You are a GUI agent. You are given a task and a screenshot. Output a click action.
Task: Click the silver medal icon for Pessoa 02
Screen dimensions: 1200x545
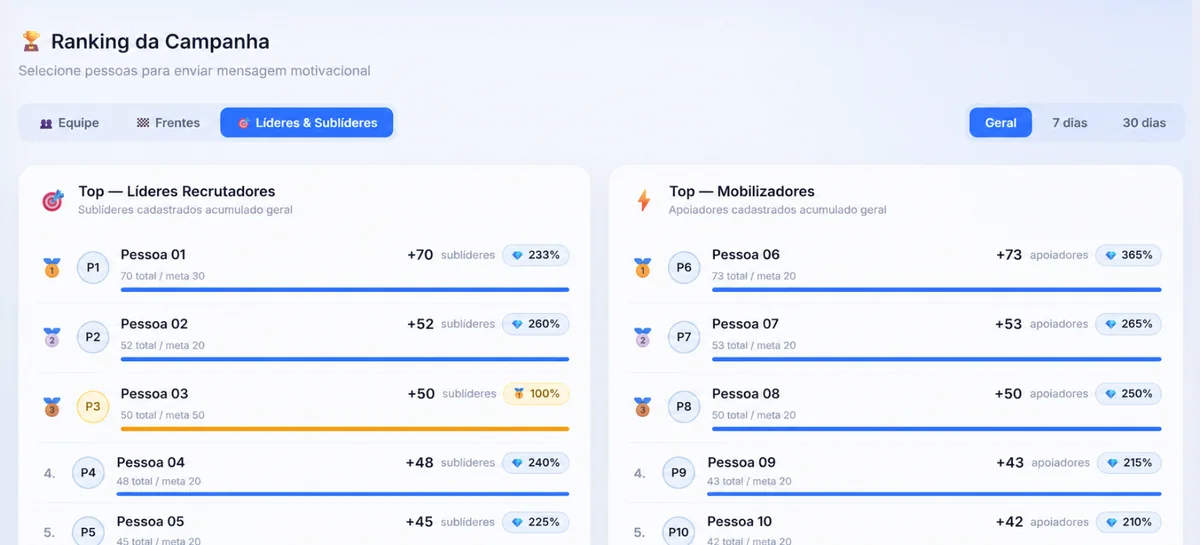(52, 337)
